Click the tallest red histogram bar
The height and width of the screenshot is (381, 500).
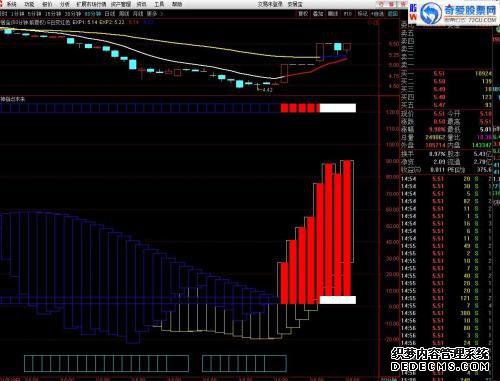347,228
